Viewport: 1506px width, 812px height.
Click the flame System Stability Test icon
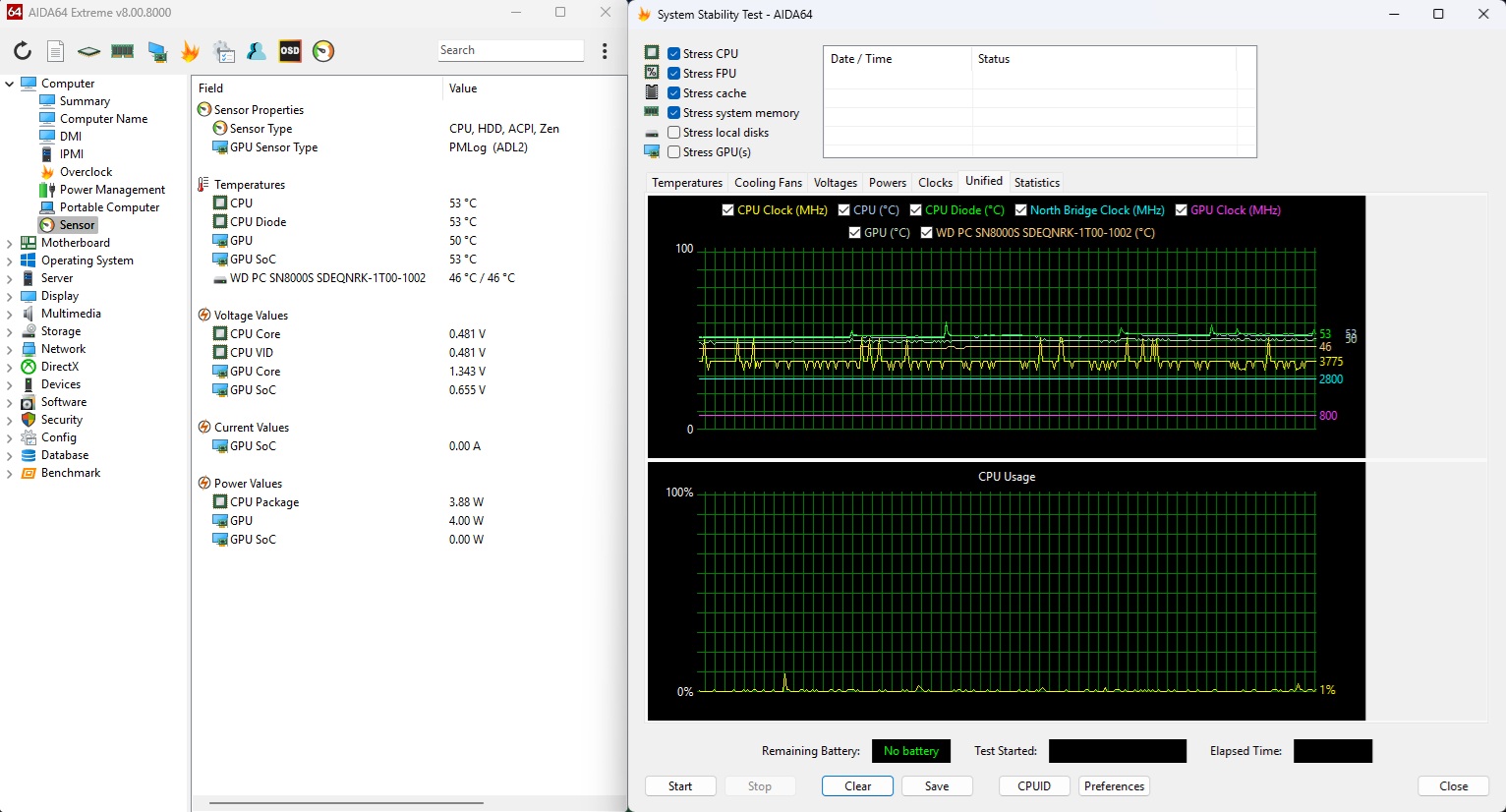pos(190,51)
